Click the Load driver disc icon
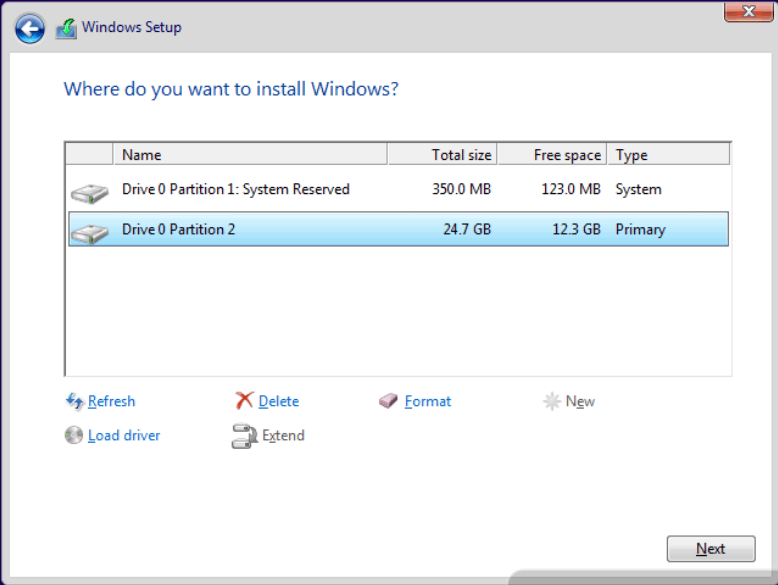Screen dimensions: 778x585 [x=73, y=435]
